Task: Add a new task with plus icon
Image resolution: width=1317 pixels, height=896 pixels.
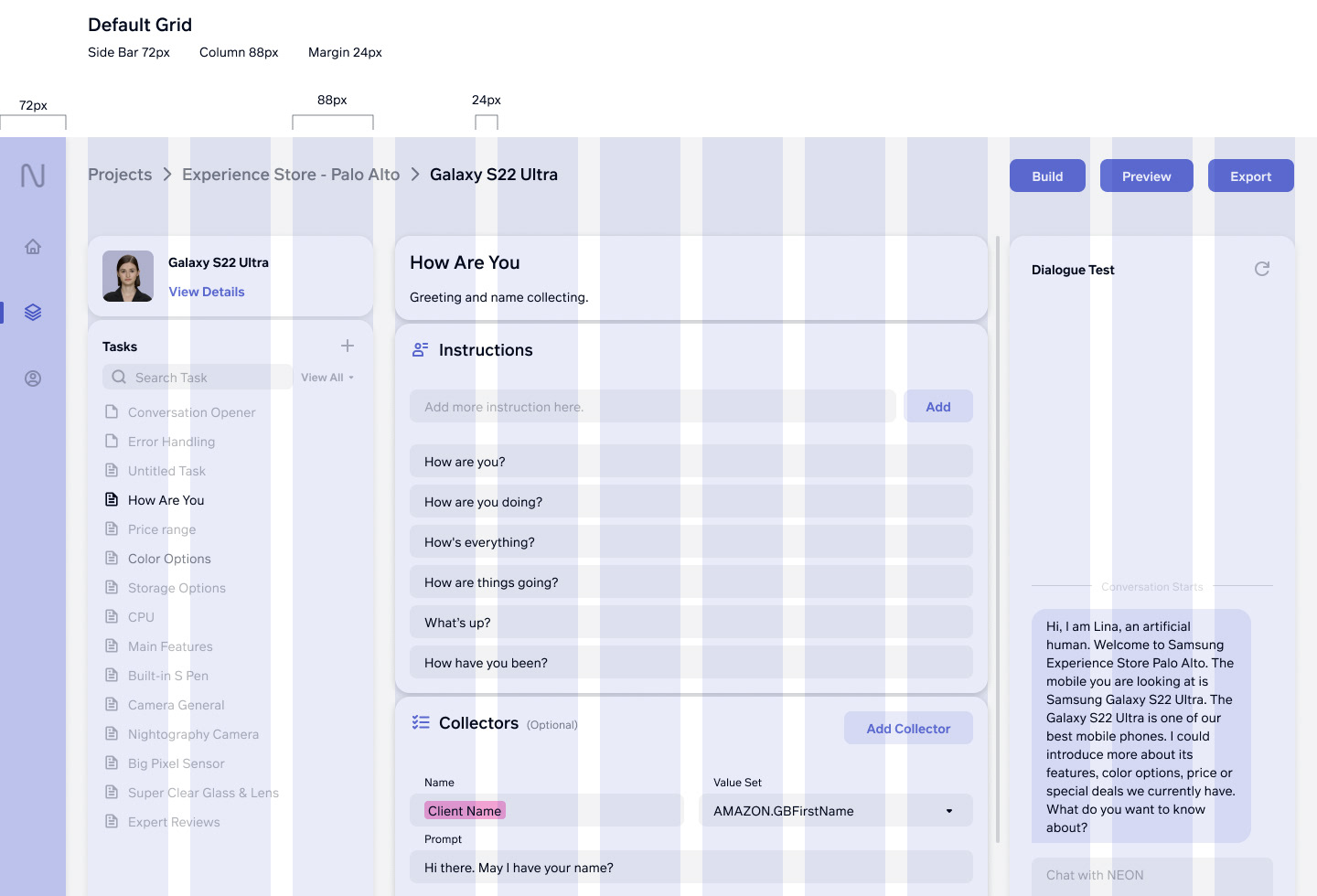Action: tap(348, 346)
